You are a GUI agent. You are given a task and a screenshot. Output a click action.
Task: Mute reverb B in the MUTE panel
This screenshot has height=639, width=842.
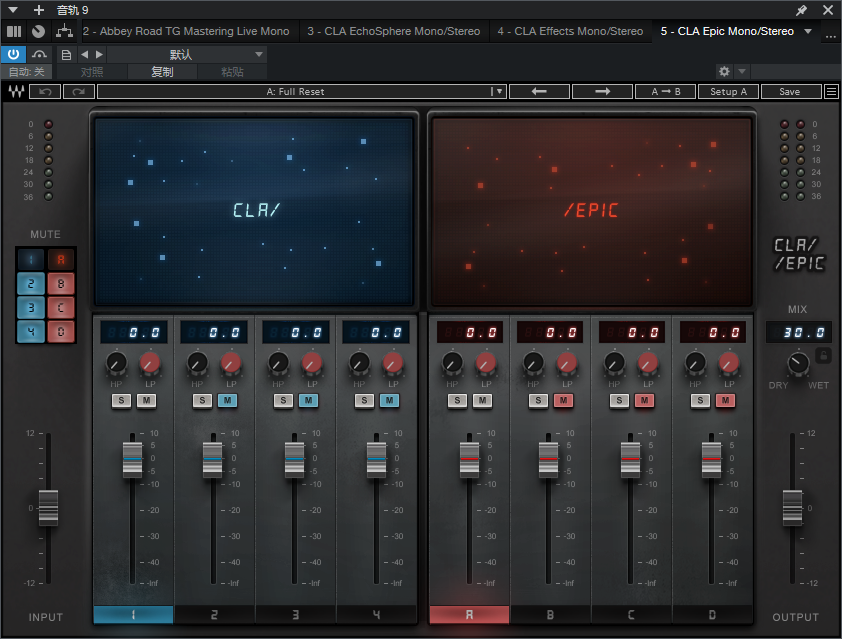point(61,284)
